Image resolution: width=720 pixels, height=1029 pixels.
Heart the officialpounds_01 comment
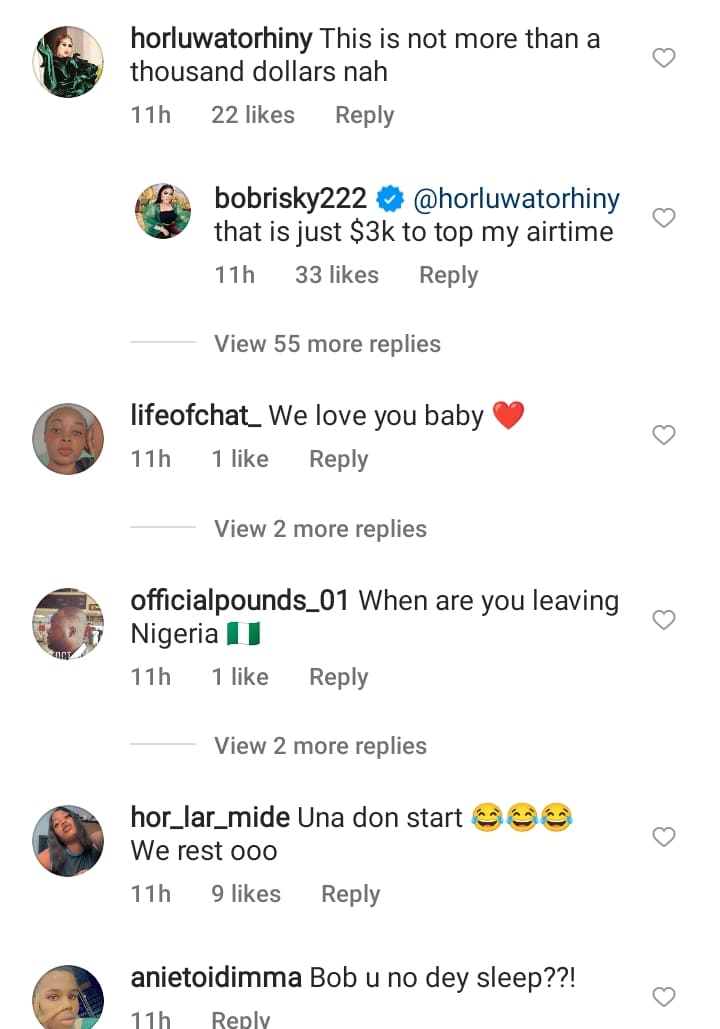point(664,620)
